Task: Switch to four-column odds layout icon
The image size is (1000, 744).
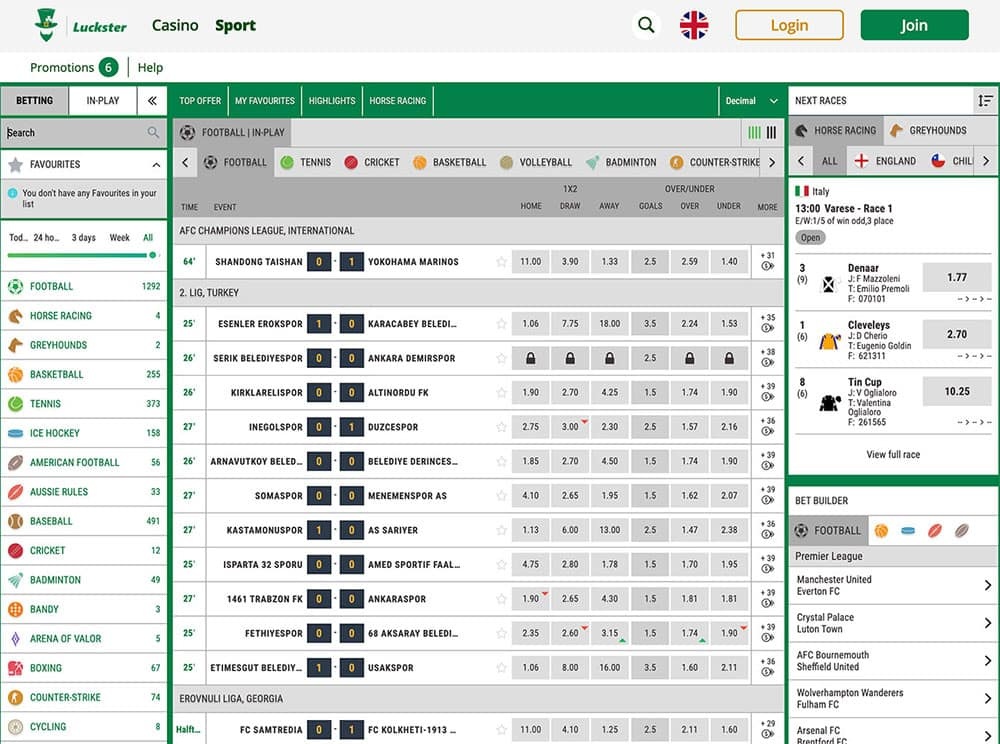Action: click(x=754, y=133)
